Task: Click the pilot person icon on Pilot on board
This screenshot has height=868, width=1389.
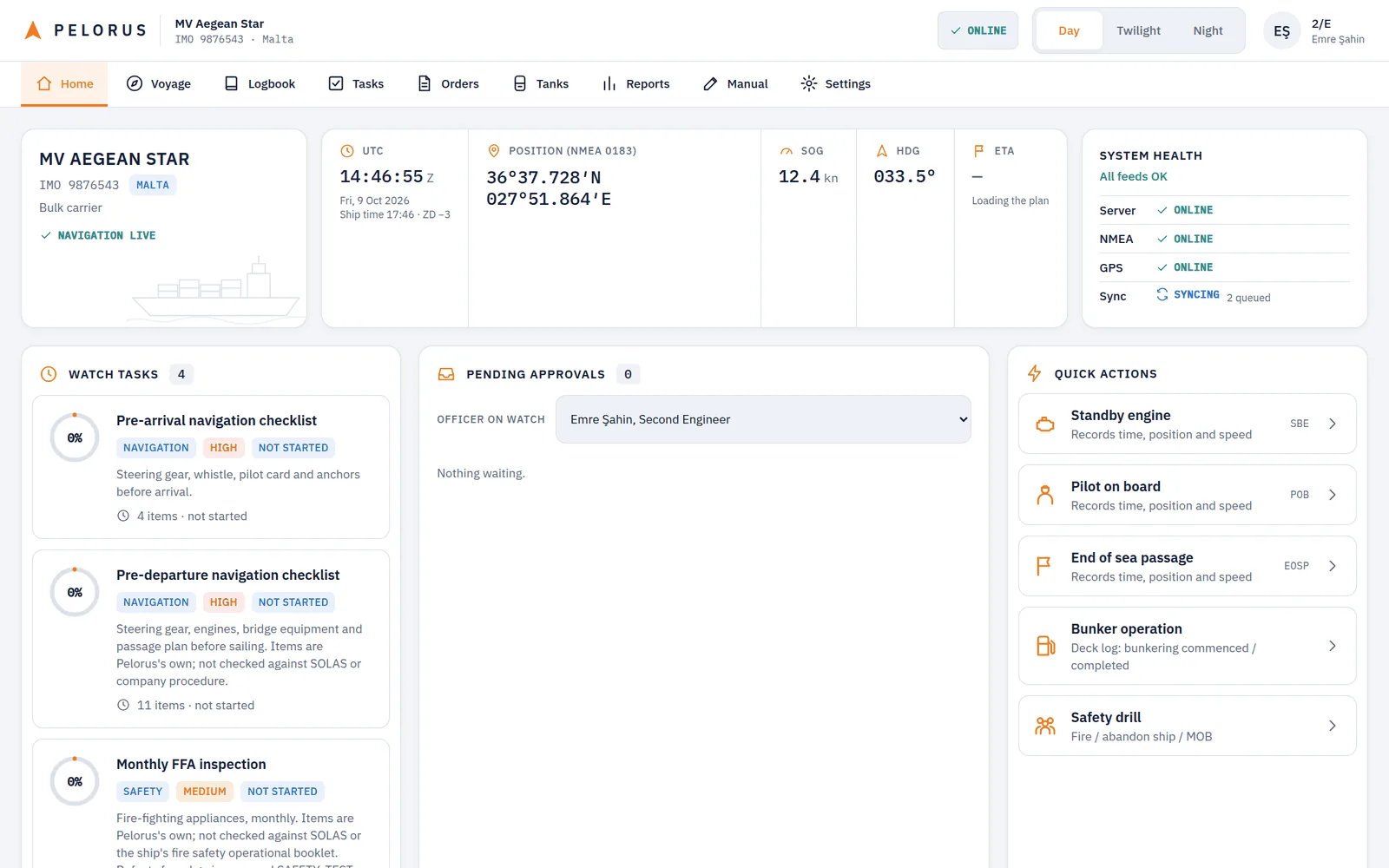Action: [x=1045, y=496]
